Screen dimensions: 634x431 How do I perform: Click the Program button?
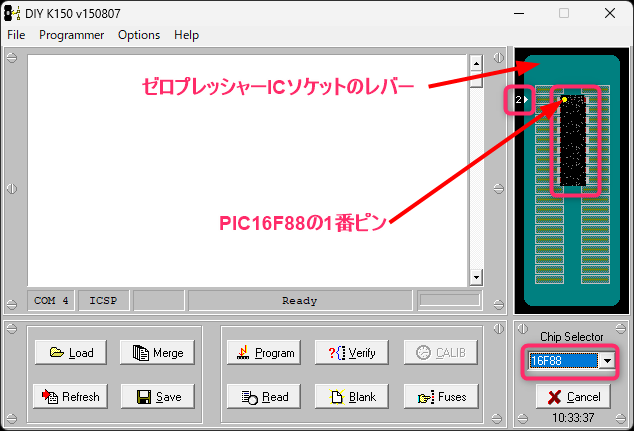click(x=264, y=353)
